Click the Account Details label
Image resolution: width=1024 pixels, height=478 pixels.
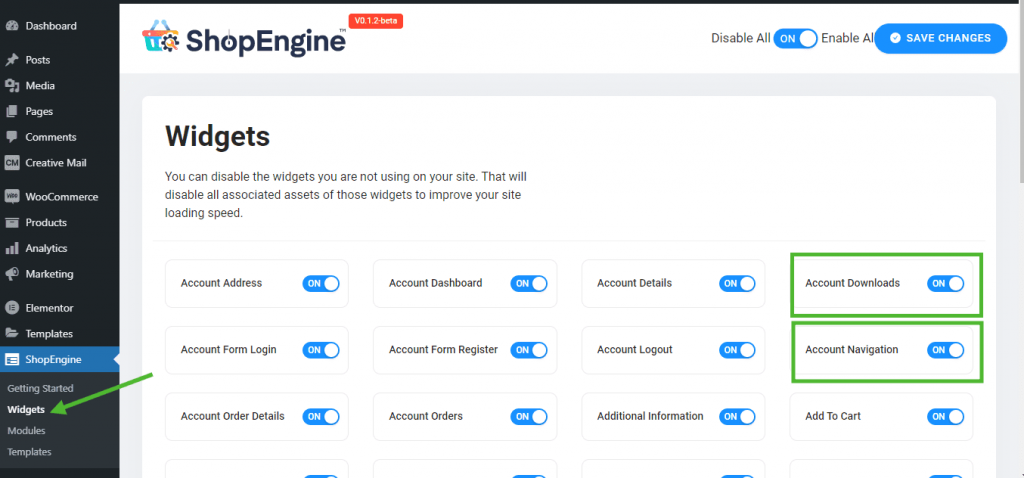(x=634, y=283)
